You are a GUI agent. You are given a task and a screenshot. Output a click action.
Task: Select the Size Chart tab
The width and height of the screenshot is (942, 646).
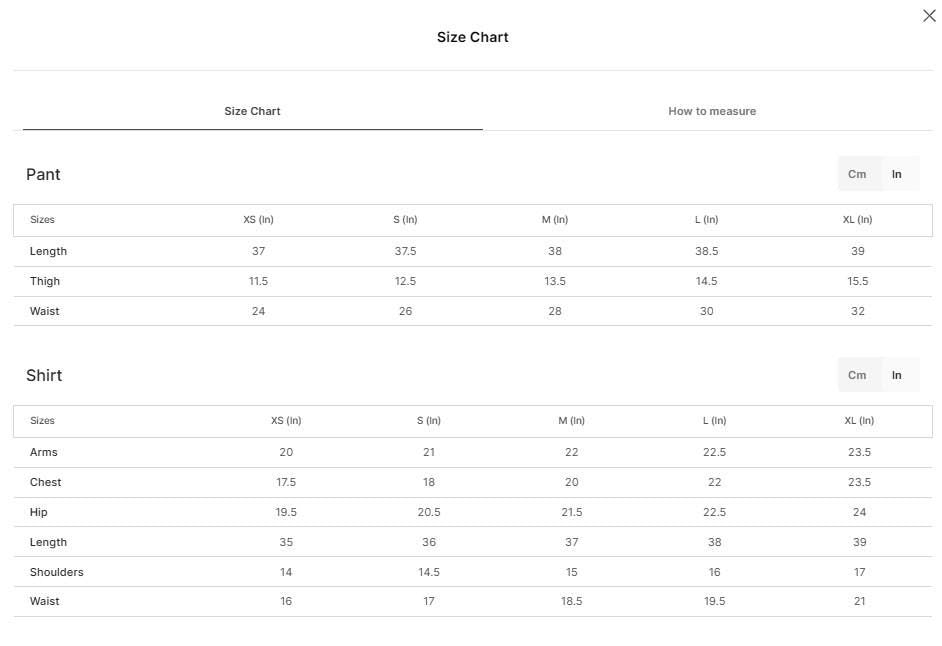[x=252, y=111]
